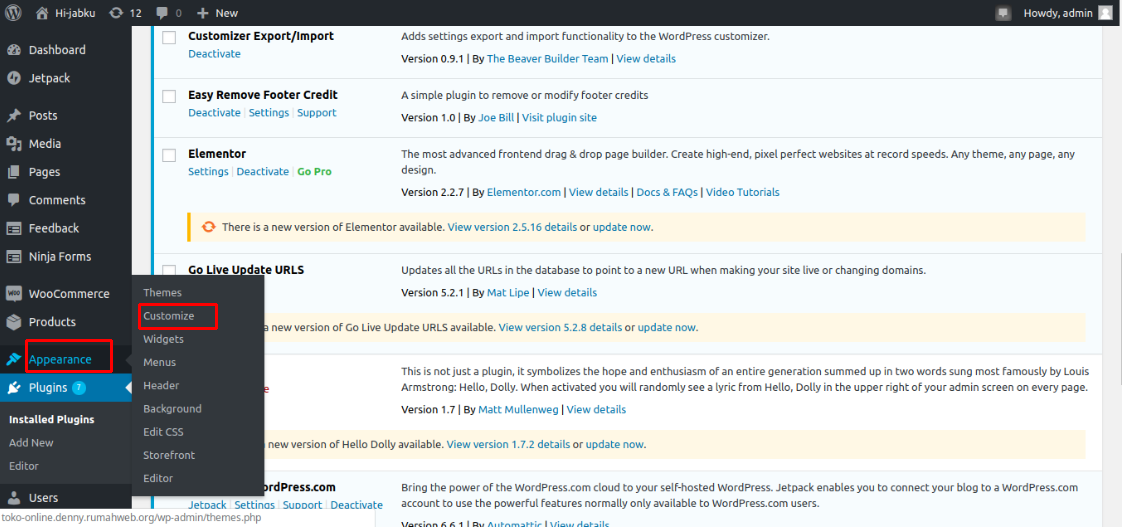The height and width of the screenshot is (527, 1122).
Task: Open Customize in Appearance submenu
Action: point(169,315)
